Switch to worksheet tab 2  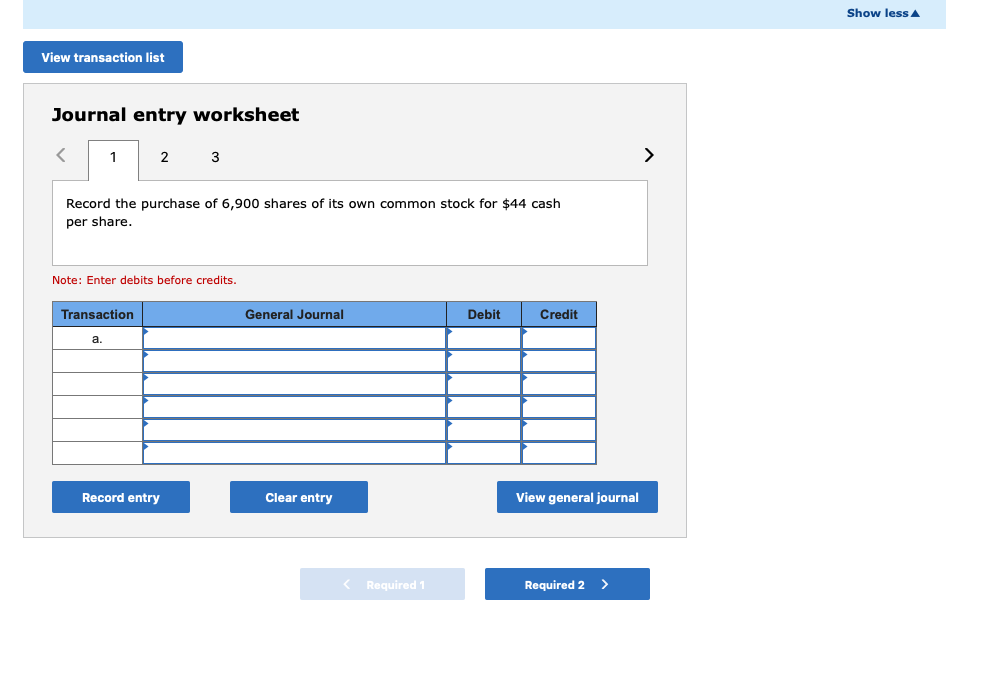(x=164, y=157)
